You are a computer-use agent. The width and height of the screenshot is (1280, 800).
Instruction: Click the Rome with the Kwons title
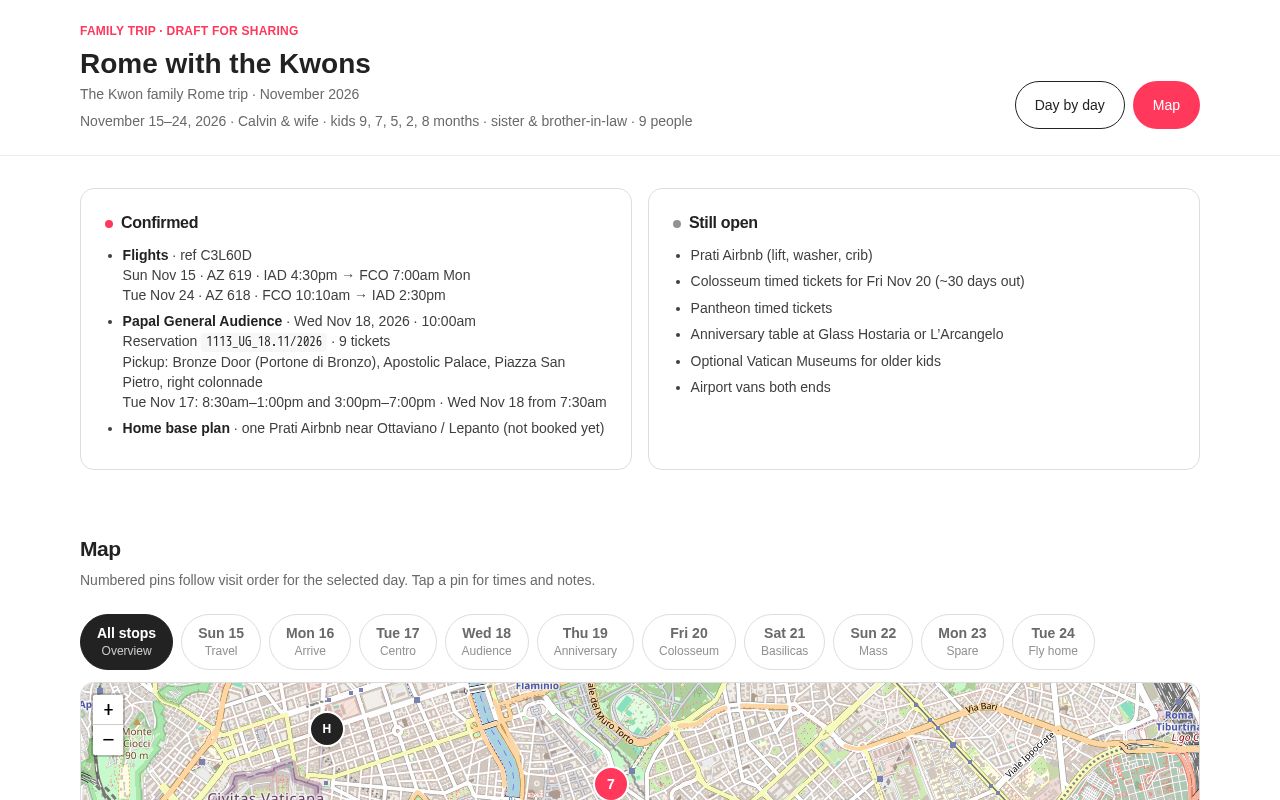click(x=225, y=63)
